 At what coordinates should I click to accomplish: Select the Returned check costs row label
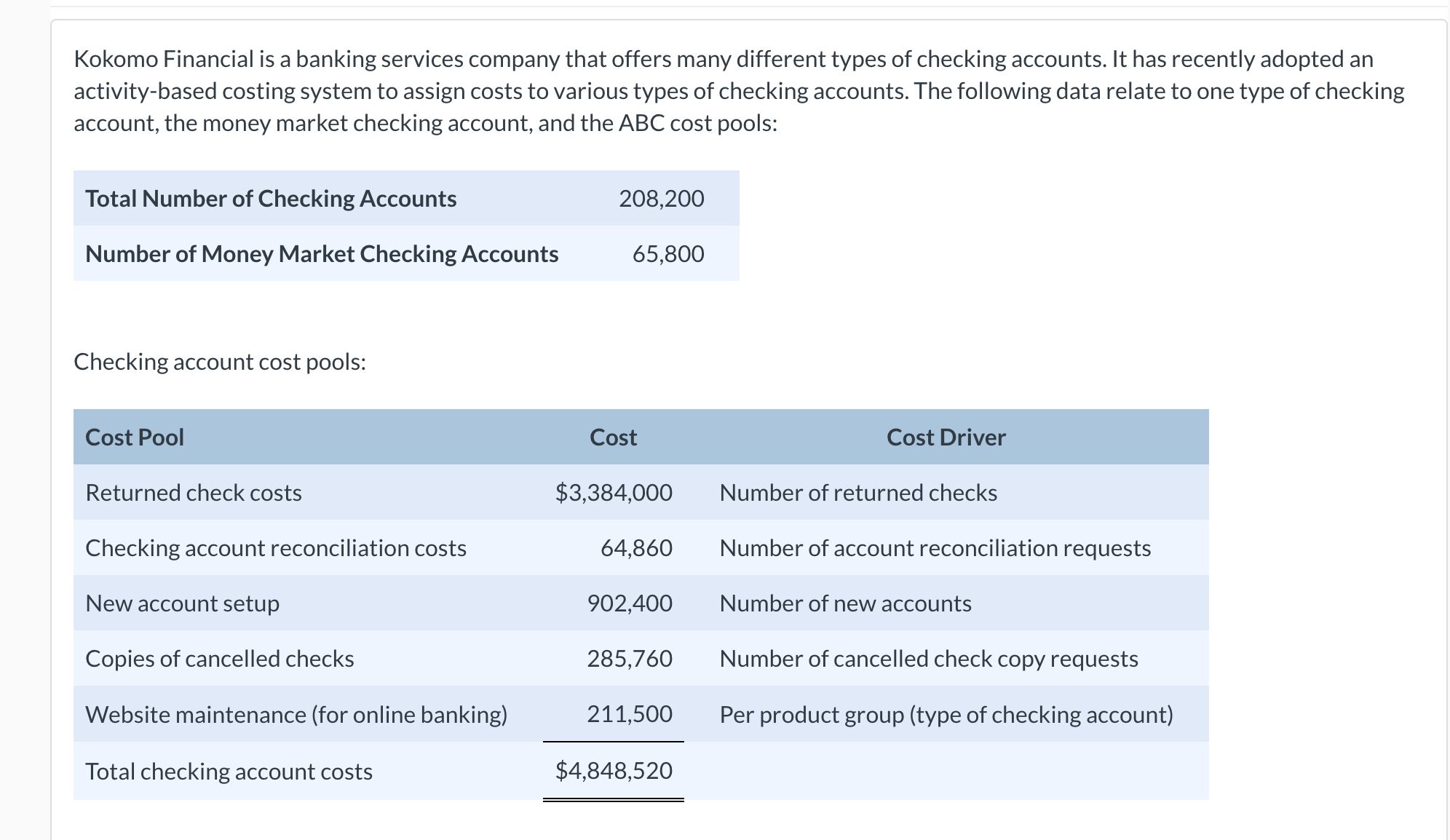194,493
